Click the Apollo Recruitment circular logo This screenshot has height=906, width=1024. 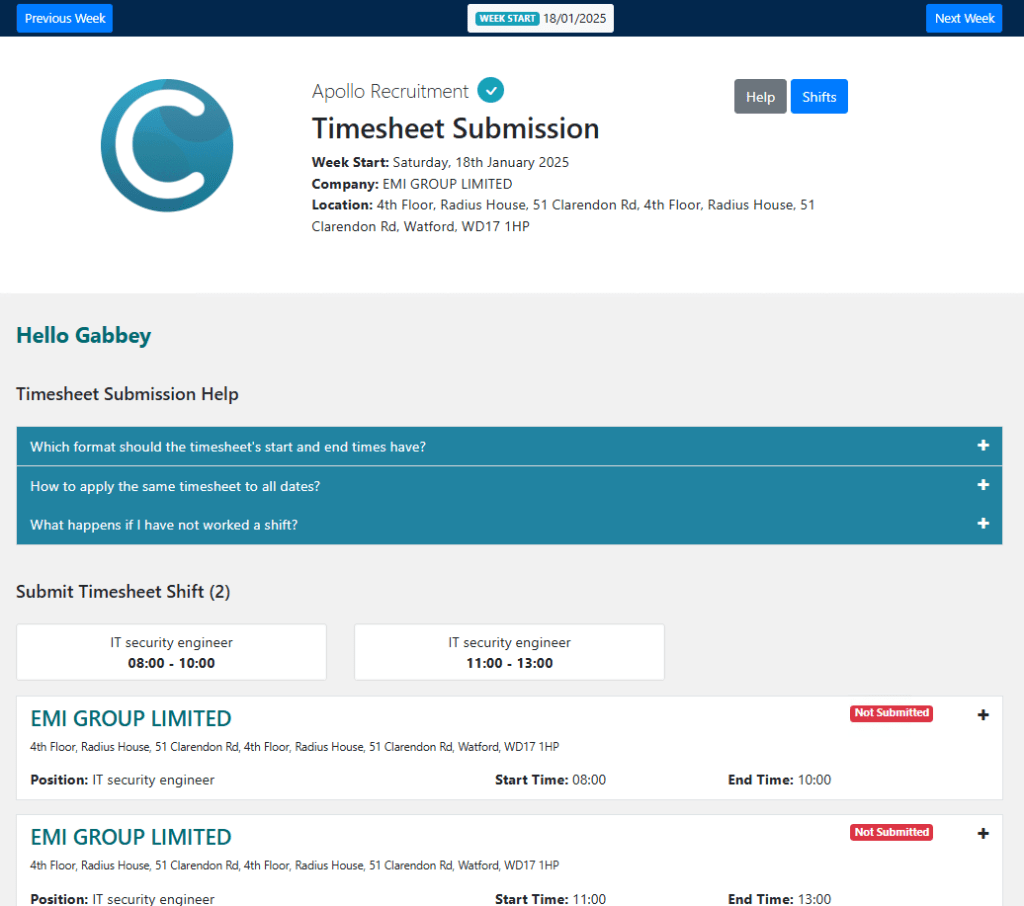pyautogui.click(x=167, y=145)
